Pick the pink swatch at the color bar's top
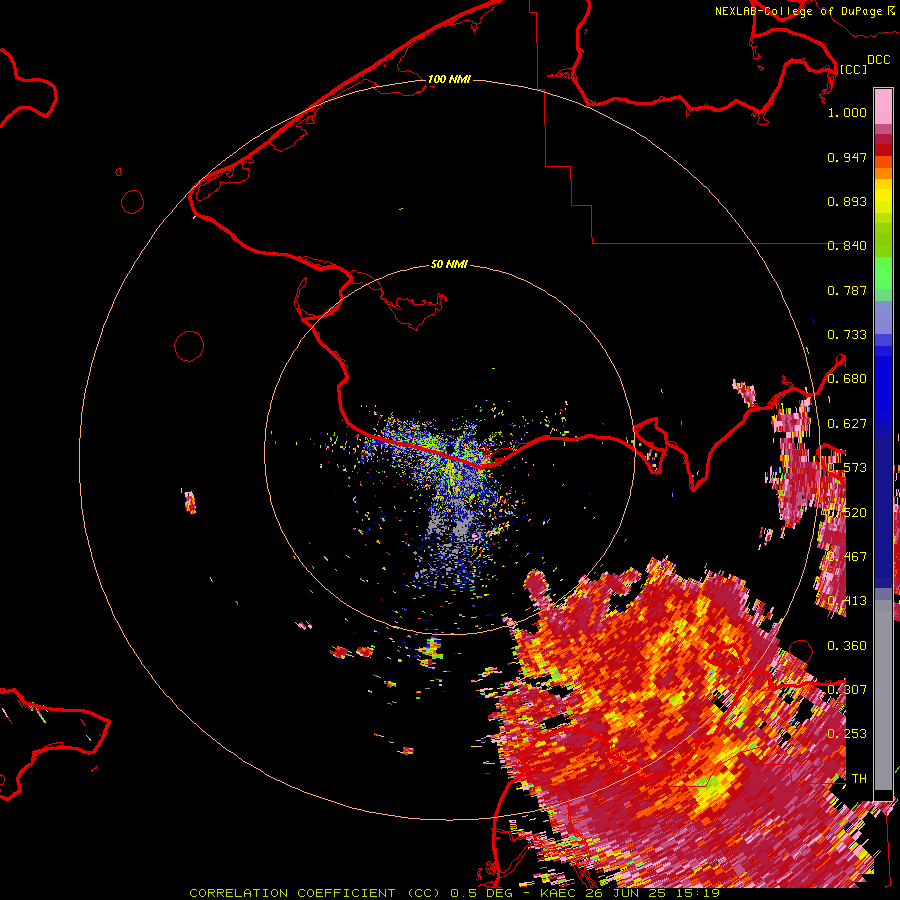 pos(883,107)
